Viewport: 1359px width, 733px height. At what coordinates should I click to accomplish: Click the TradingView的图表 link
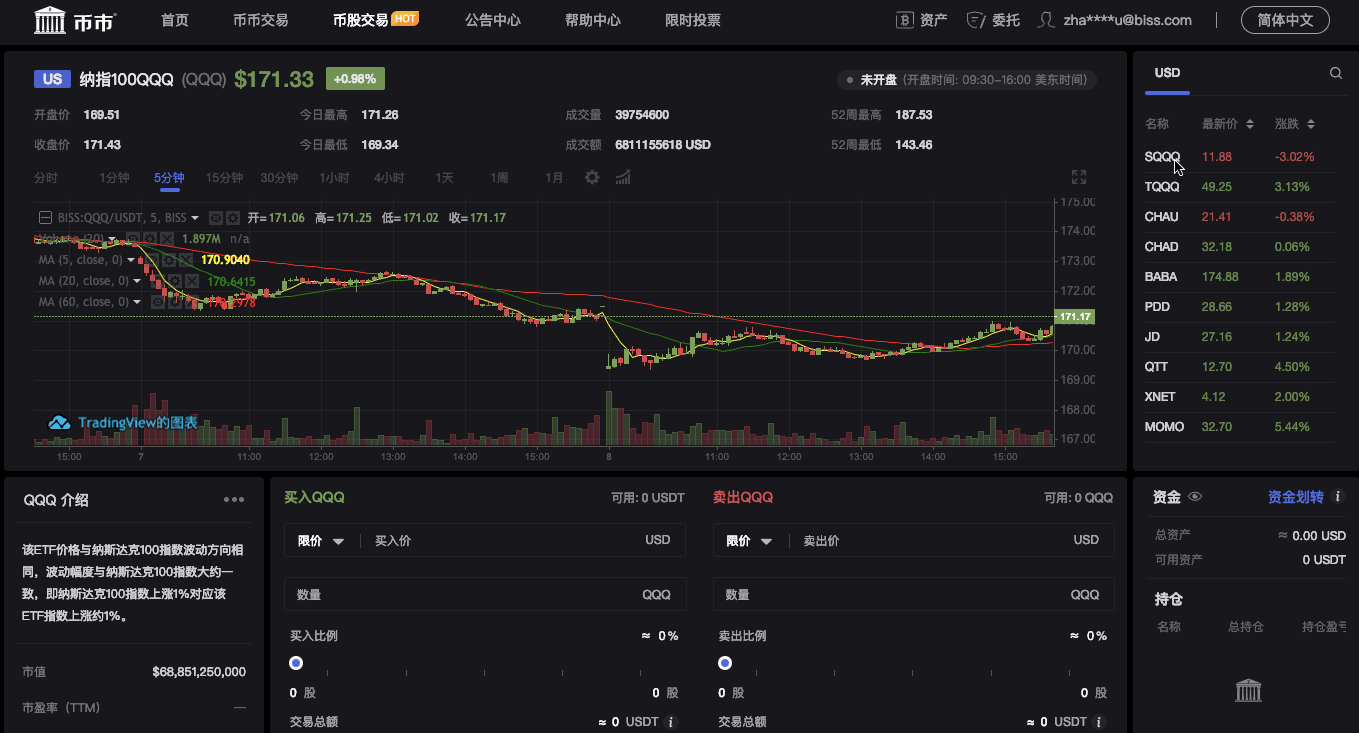[138, 423]
